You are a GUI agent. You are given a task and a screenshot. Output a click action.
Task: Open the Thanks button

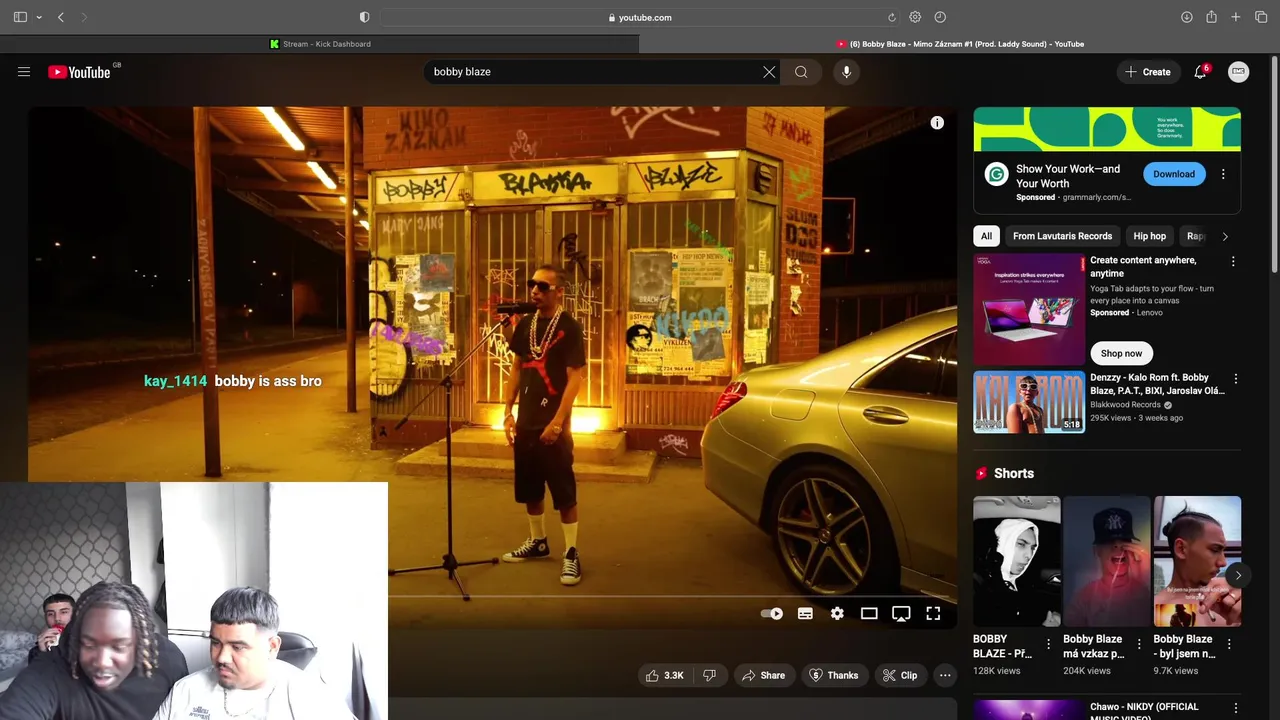coord(833,676)
